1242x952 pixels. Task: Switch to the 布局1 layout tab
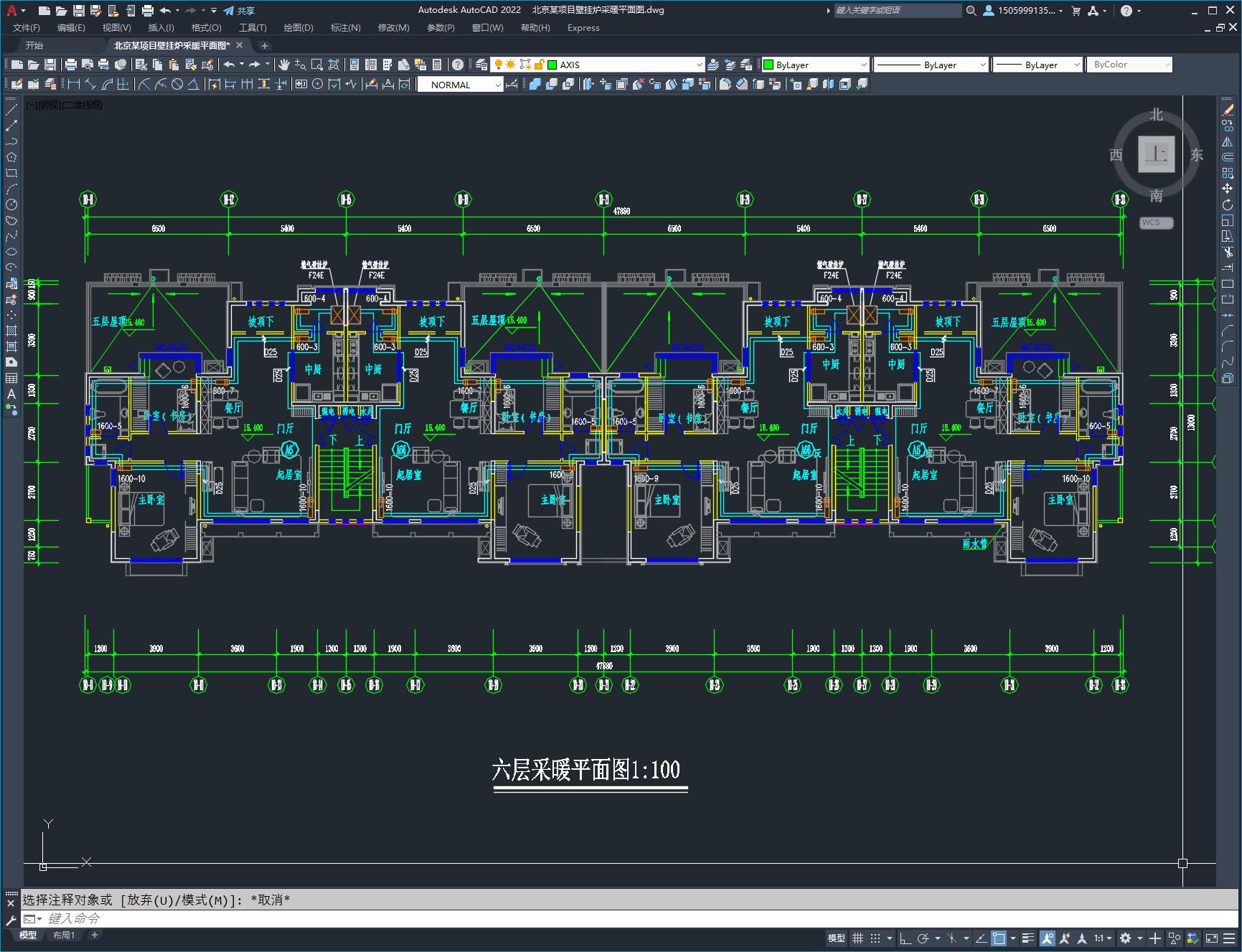click(x=64, y=935)
